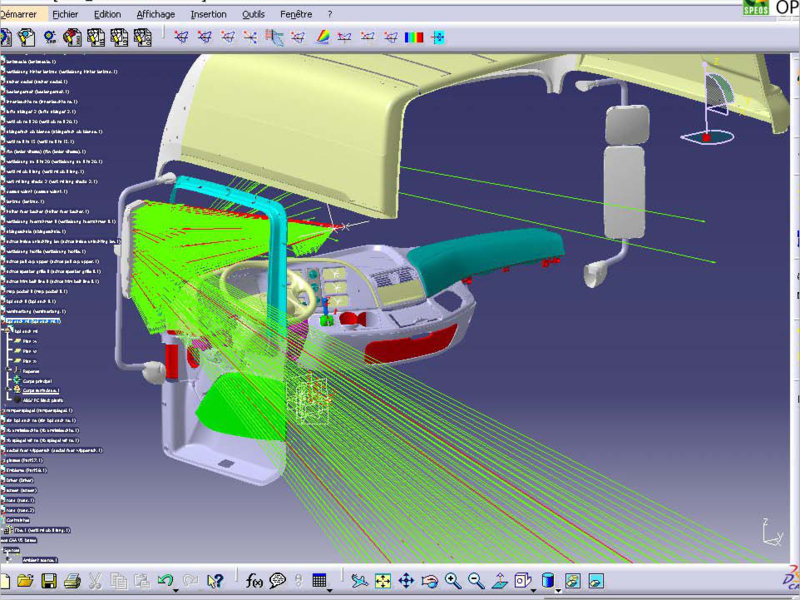Click the Open file folder icon
Screen dimensions: 800x600
coord(26,580)
